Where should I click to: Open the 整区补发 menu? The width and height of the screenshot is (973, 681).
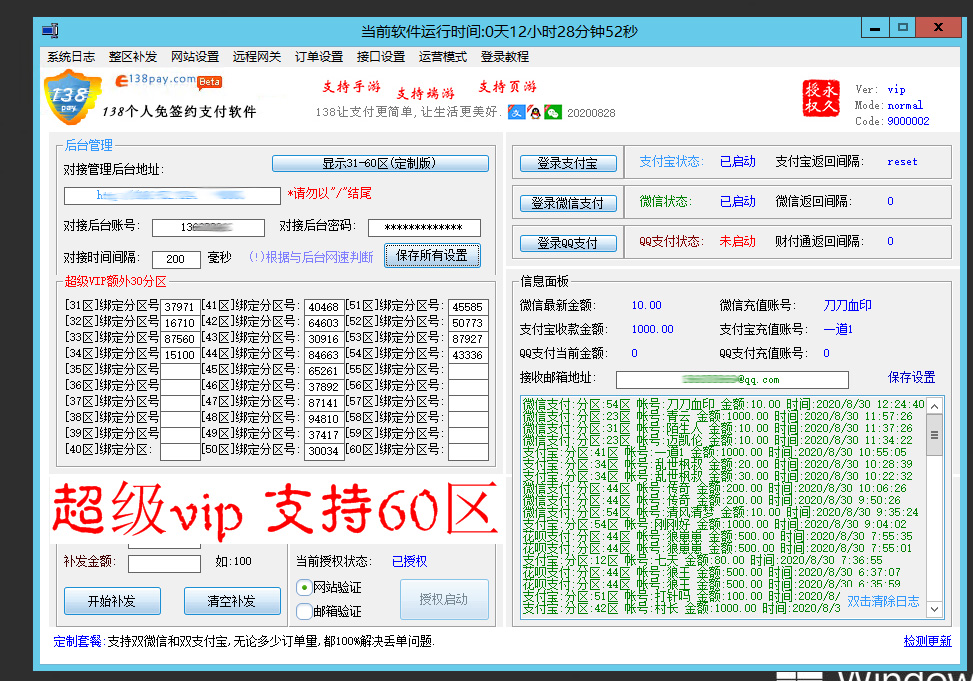click(x=133, y=56)
